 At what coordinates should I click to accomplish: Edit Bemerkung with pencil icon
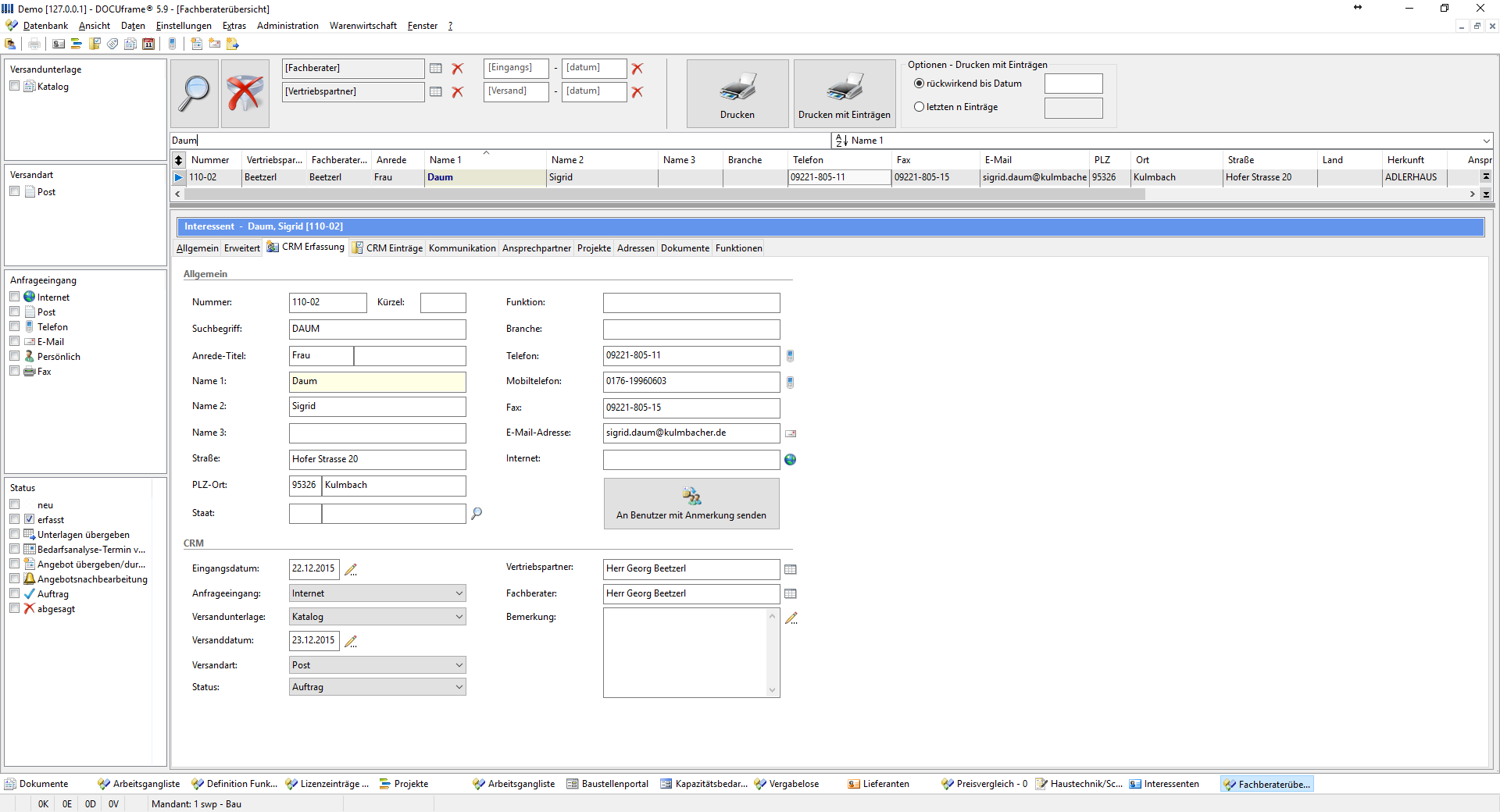point(791,618)
